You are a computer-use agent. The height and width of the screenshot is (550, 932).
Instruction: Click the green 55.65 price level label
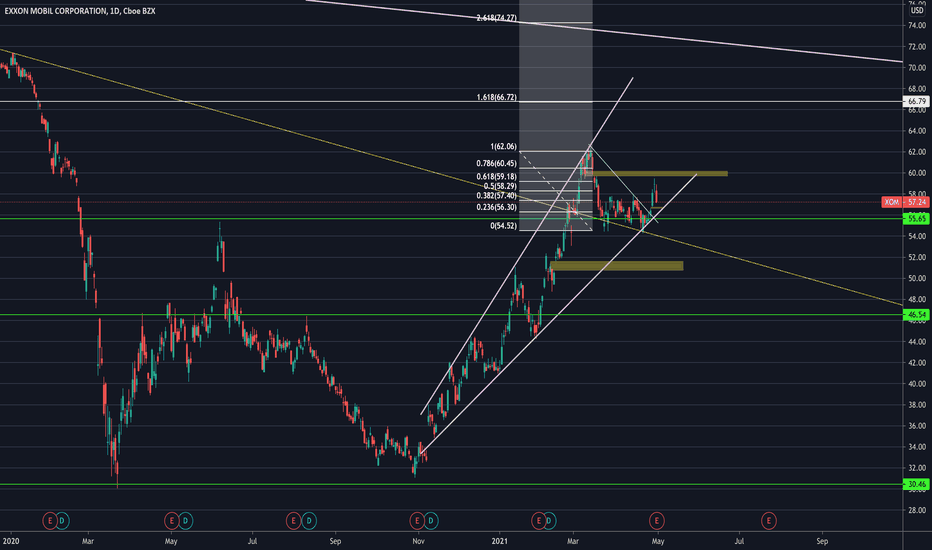pyautogui.click(x=916, y=219)
